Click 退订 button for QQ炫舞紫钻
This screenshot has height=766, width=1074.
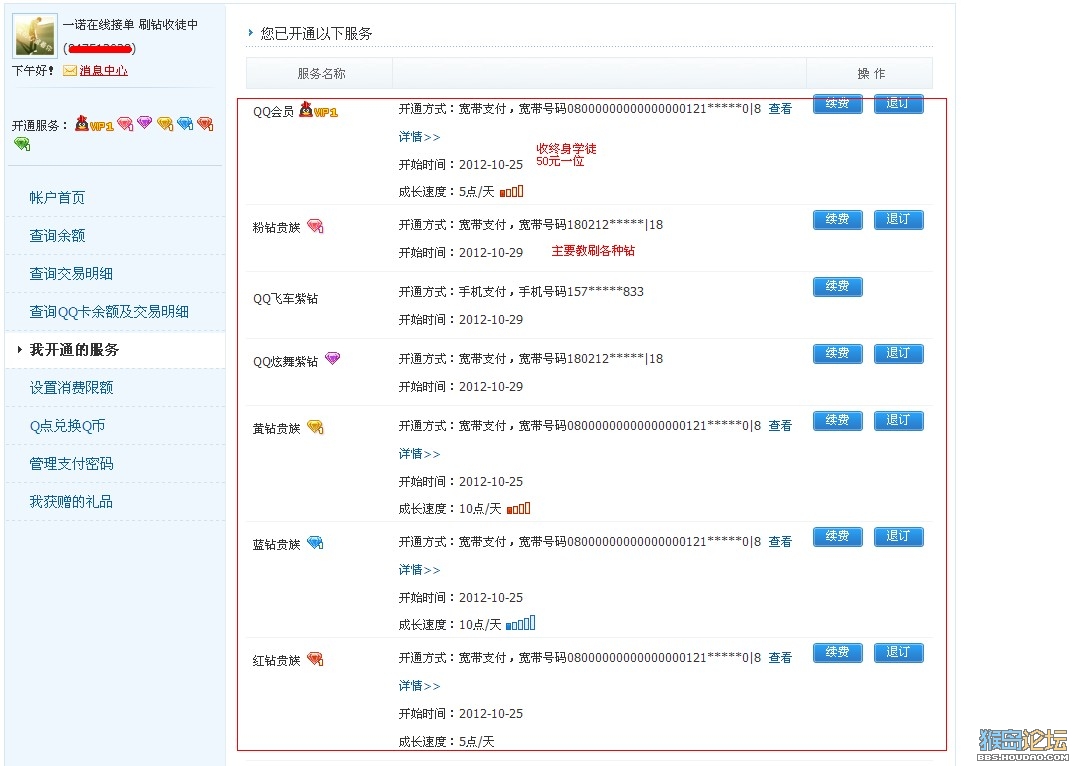(899, 354)
